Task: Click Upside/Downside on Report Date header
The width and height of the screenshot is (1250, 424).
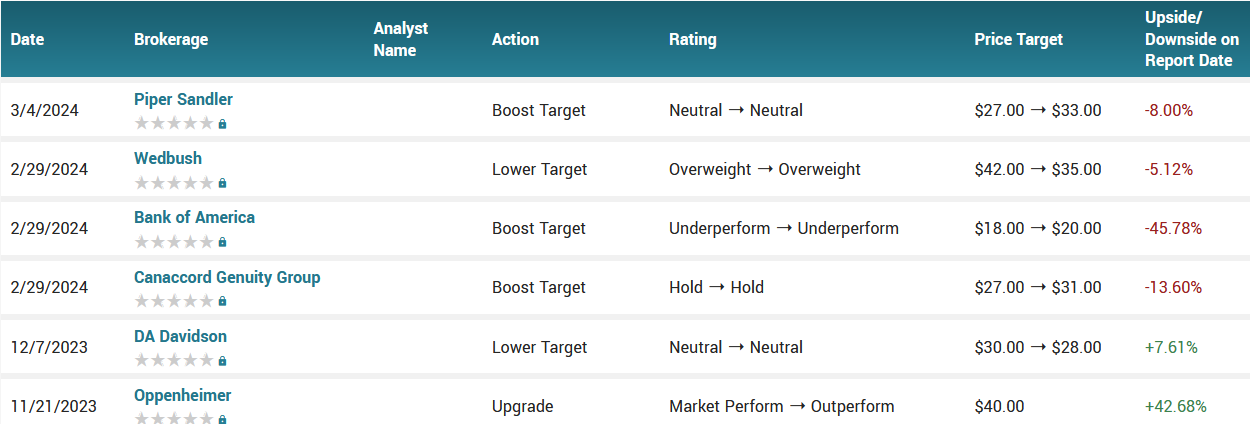Action: pos(1191,40)
